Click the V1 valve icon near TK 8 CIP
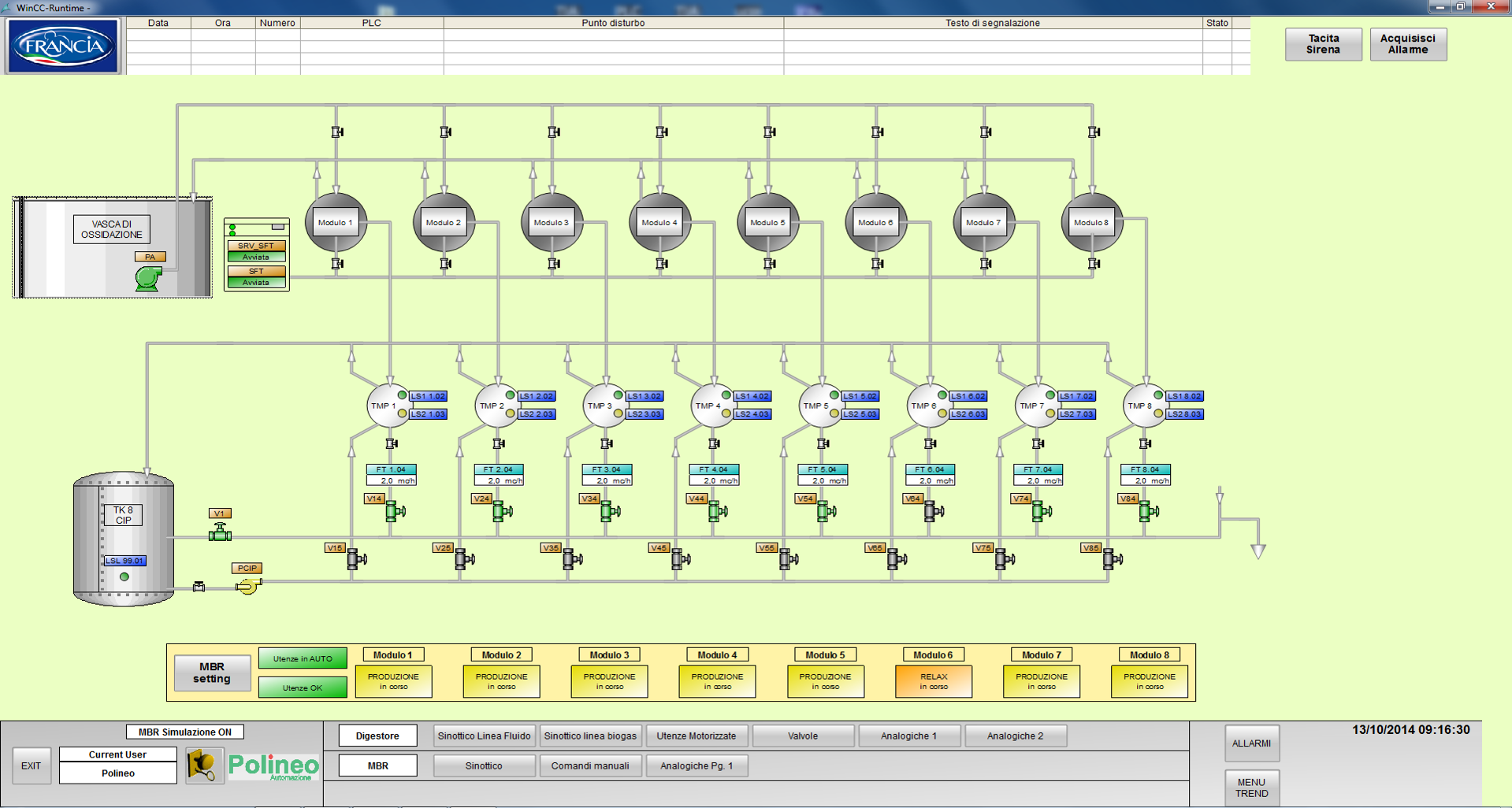 click(220, 533)
